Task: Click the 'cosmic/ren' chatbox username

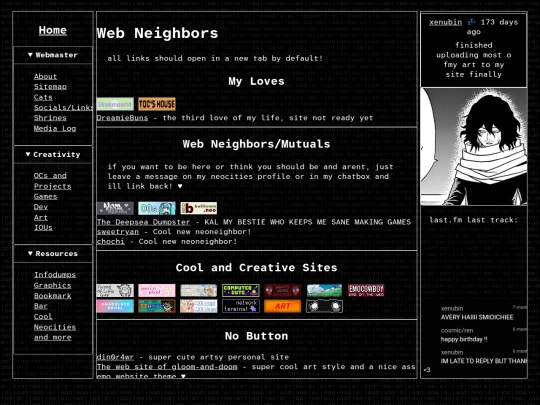Action: (457, 330)
